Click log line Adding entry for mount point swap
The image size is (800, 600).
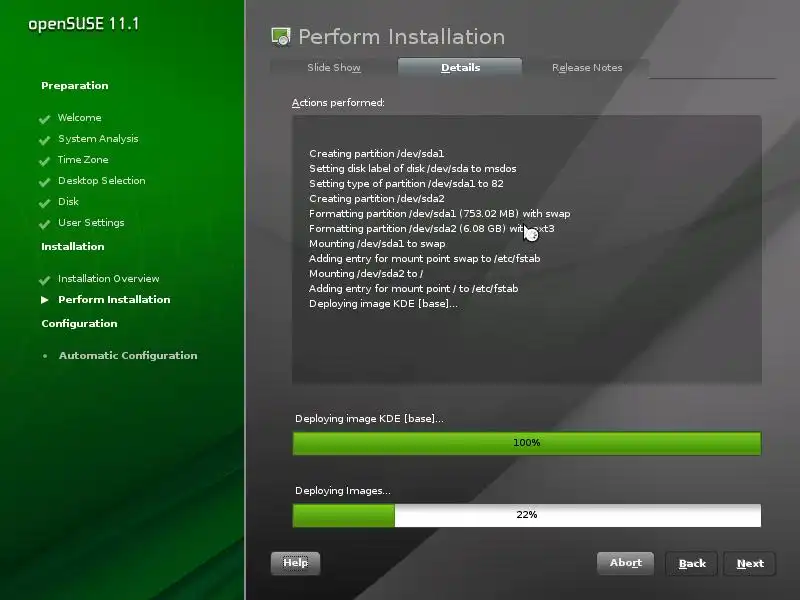(424, 259)
